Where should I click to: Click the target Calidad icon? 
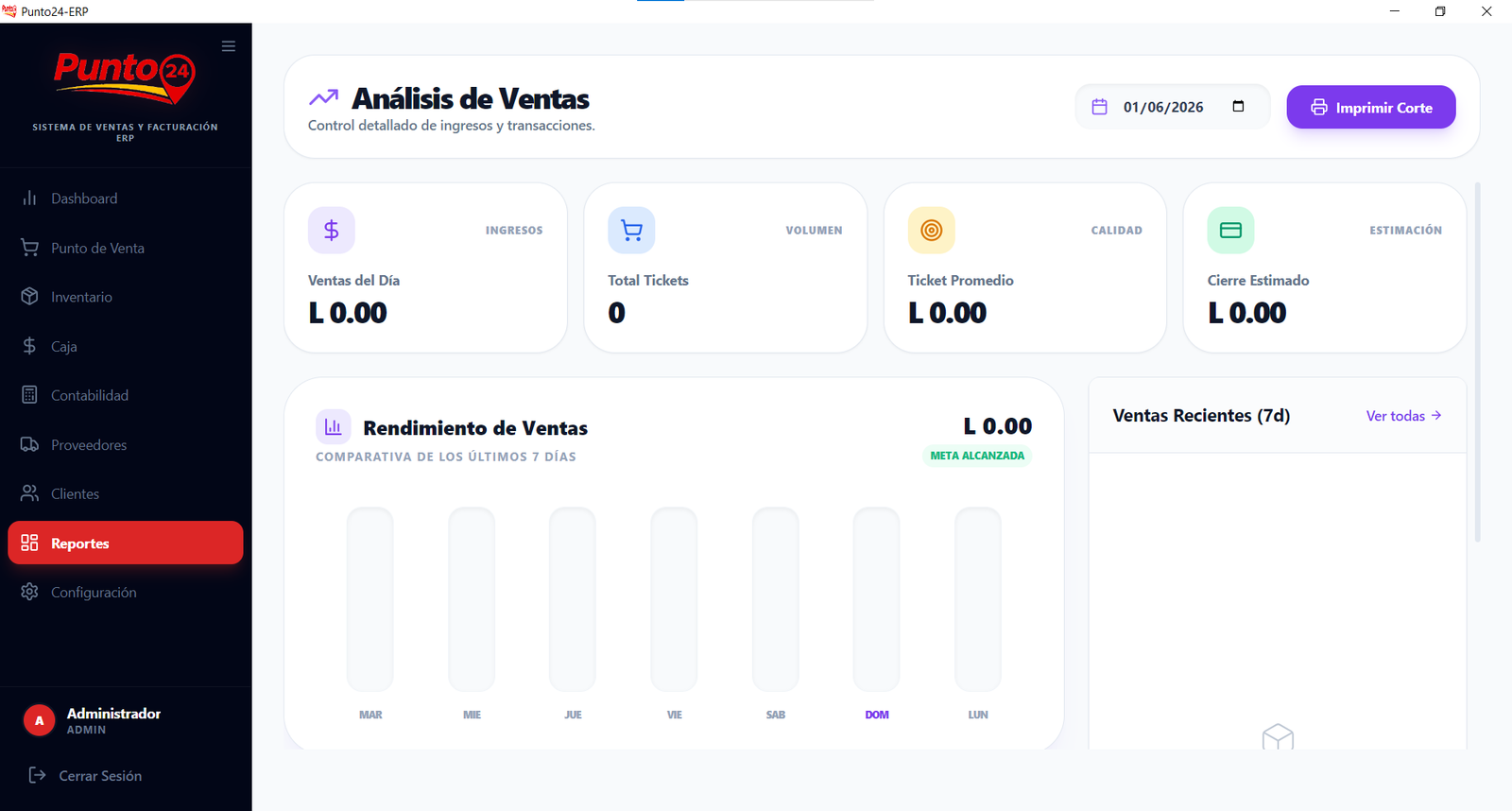point(932,230)
